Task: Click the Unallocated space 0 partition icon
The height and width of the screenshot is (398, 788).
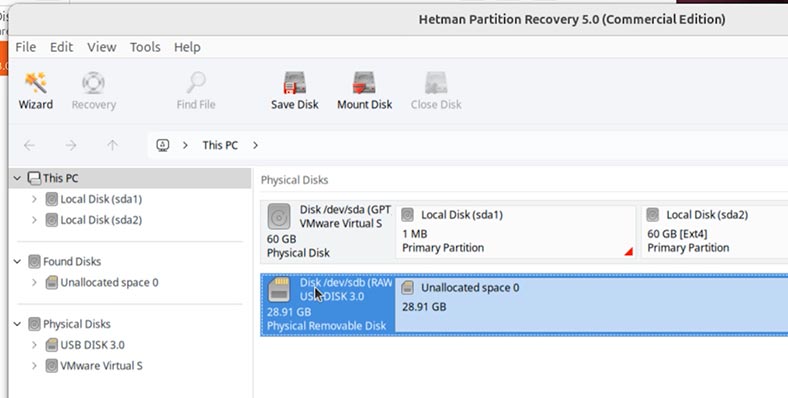Action: pos(408,288)
